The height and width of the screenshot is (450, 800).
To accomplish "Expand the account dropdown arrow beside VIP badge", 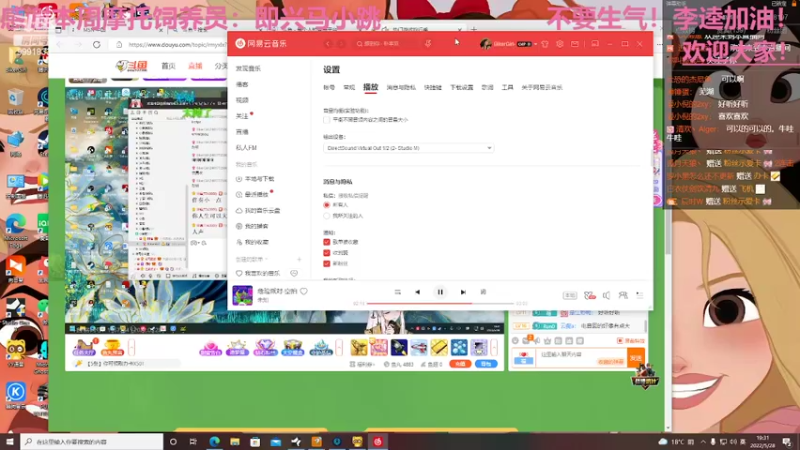I will [535, 44].
